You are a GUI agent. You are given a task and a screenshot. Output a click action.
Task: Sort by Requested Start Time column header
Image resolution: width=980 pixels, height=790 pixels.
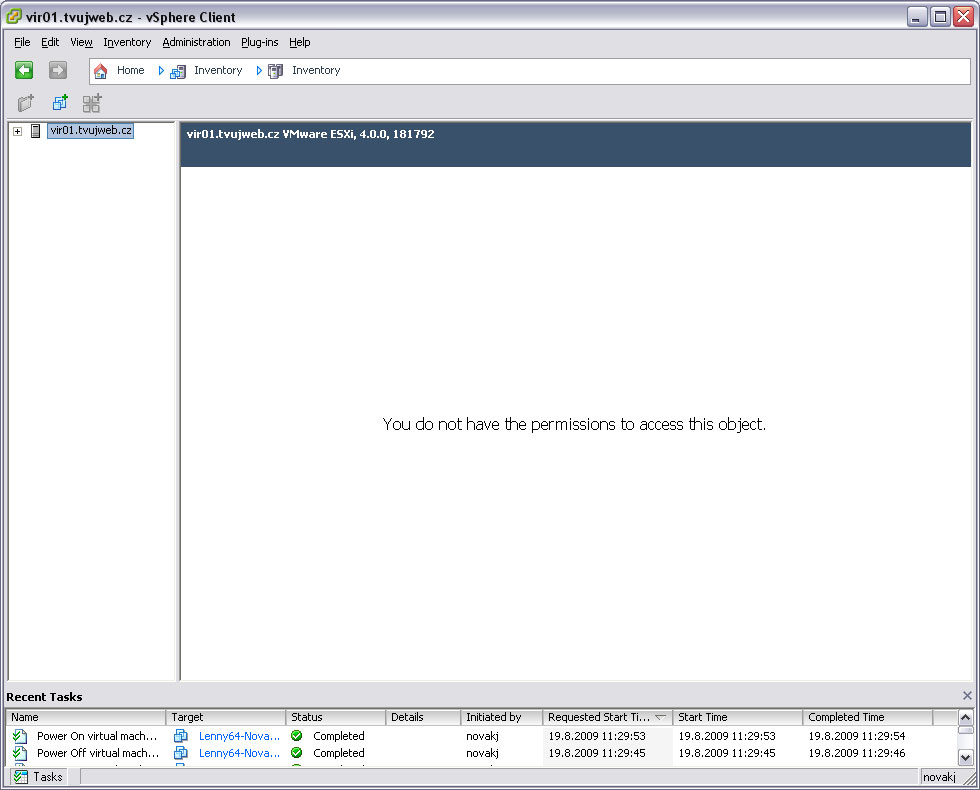click(600, 717)
